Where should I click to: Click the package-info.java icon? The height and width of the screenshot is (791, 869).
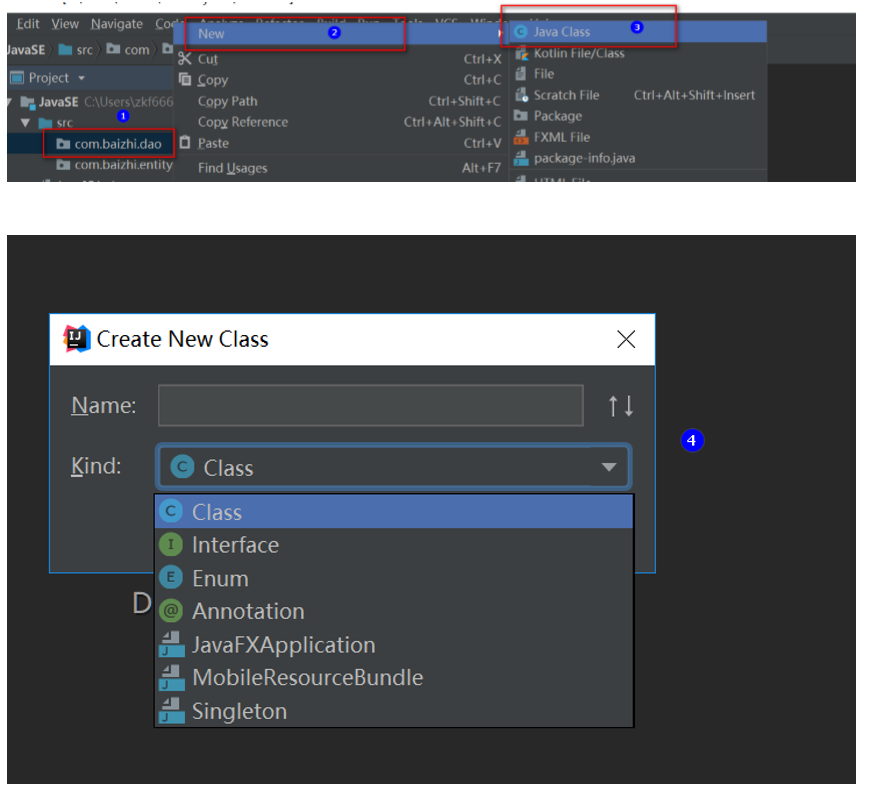tap(521, 158)
